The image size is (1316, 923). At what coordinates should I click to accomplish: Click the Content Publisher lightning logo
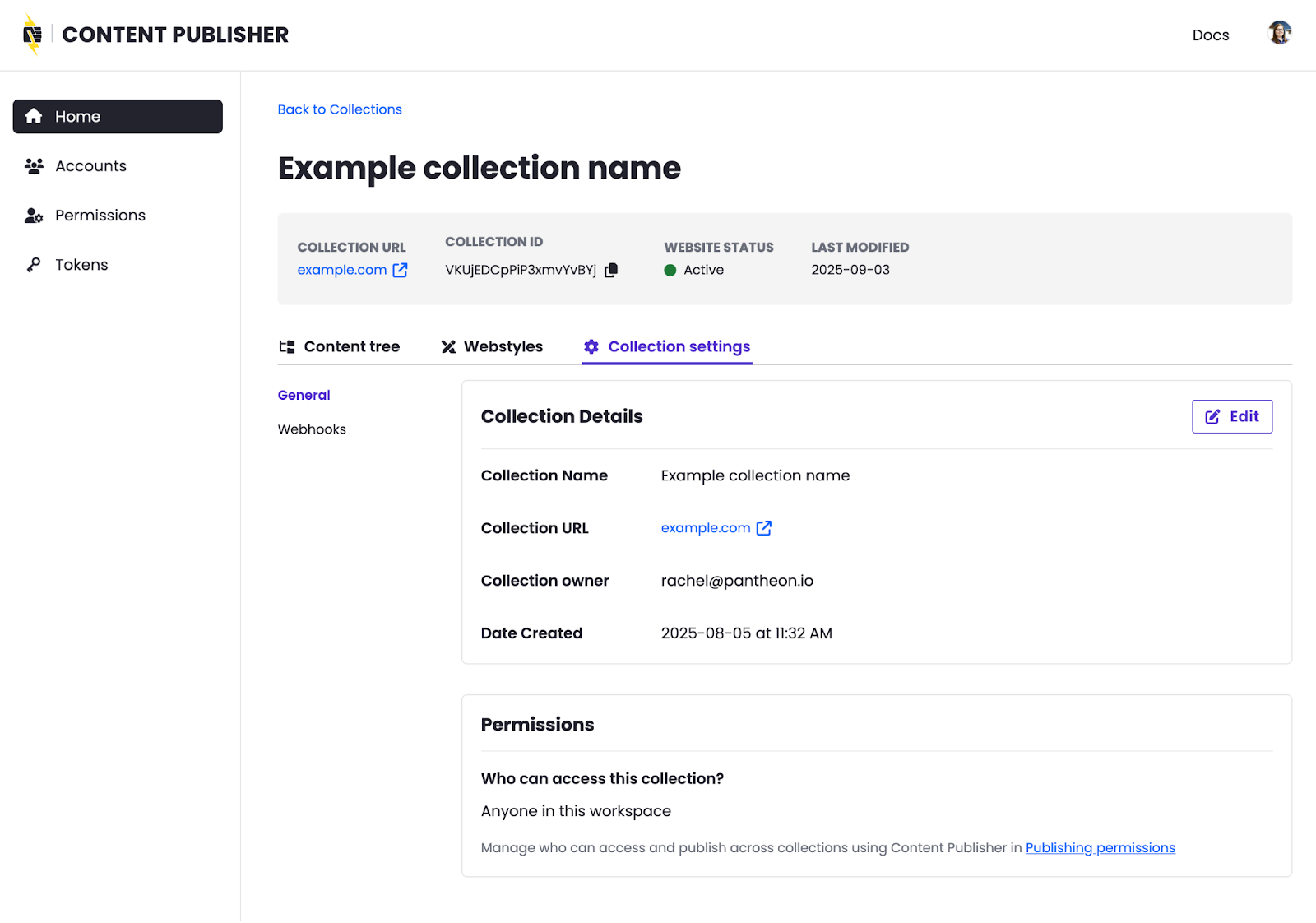click(x=32, y=35)
